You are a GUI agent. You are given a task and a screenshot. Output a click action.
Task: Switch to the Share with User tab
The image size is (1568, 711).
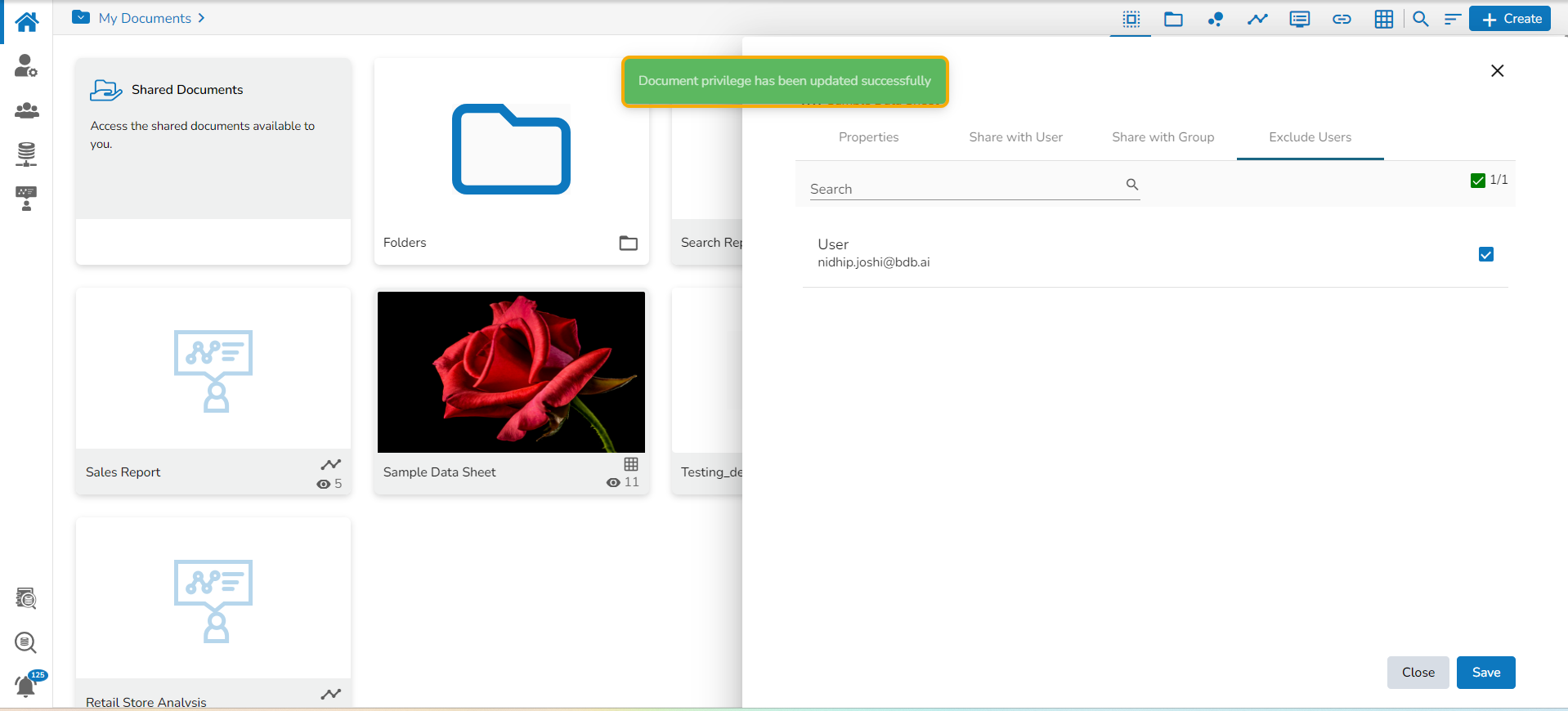1015,137
